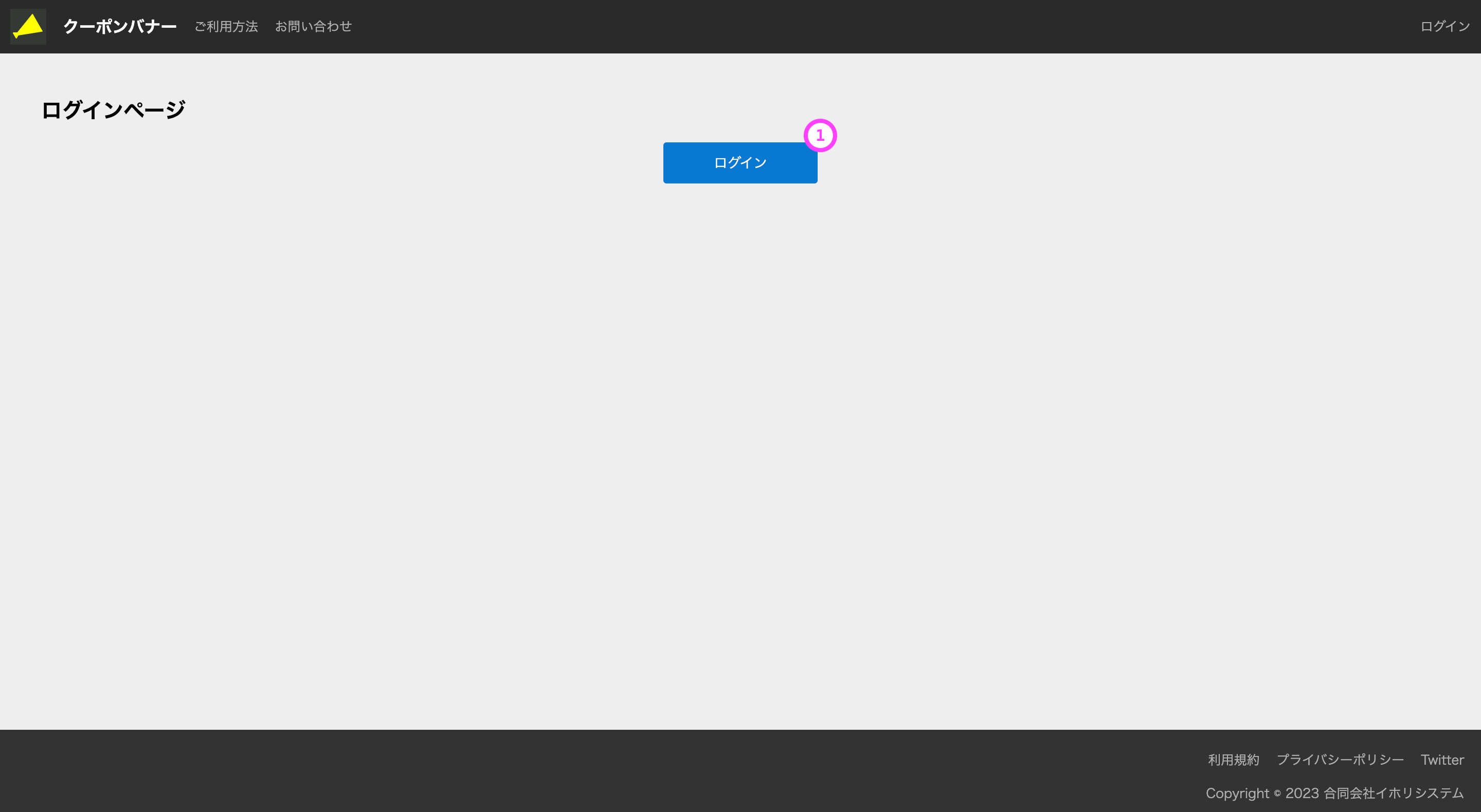Click the annotation circle above the button
Image resolution: width=1481 pixels, height=812 pixels.
point(820,135)
